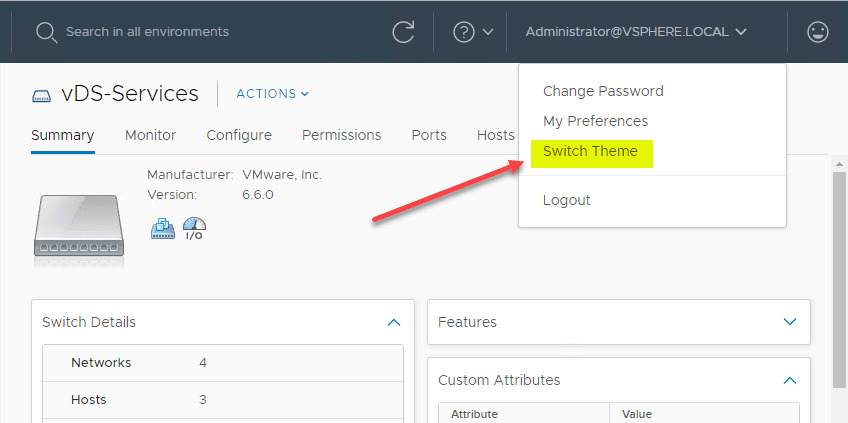Expand the Administrator@VSPHERE.LOCAL user menu

[x=636, y=32]
